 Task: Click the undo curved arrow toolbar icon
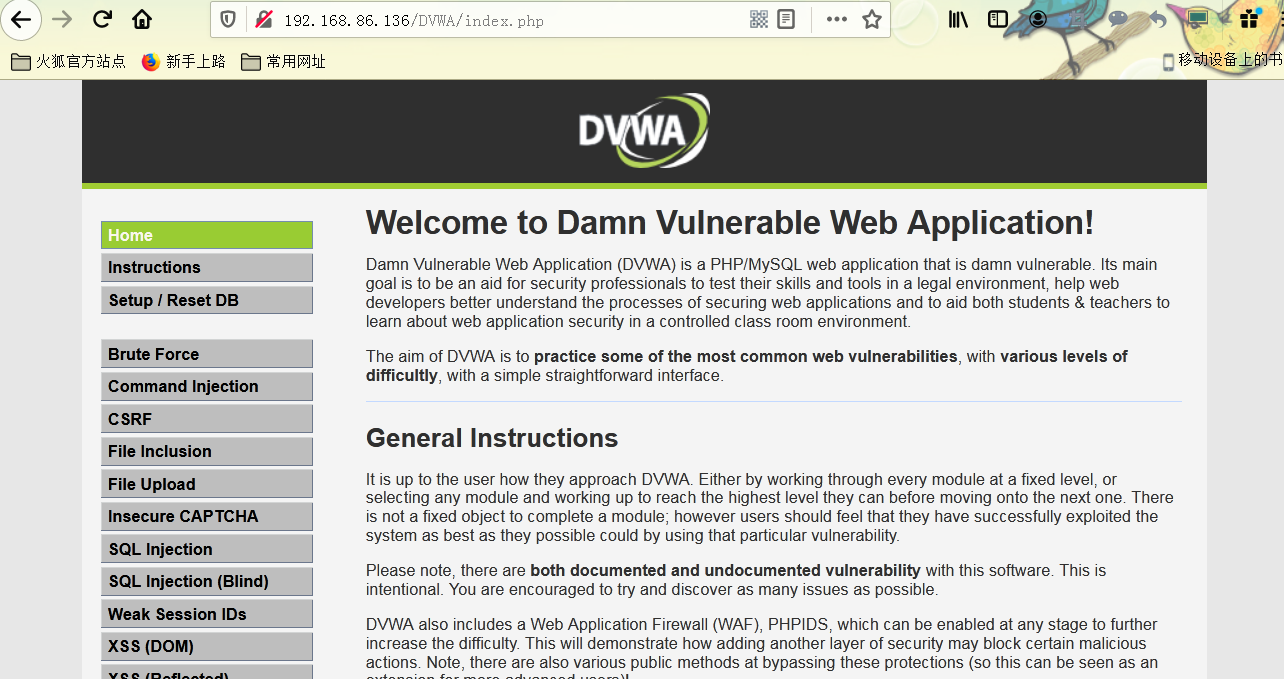(1158, 19)
